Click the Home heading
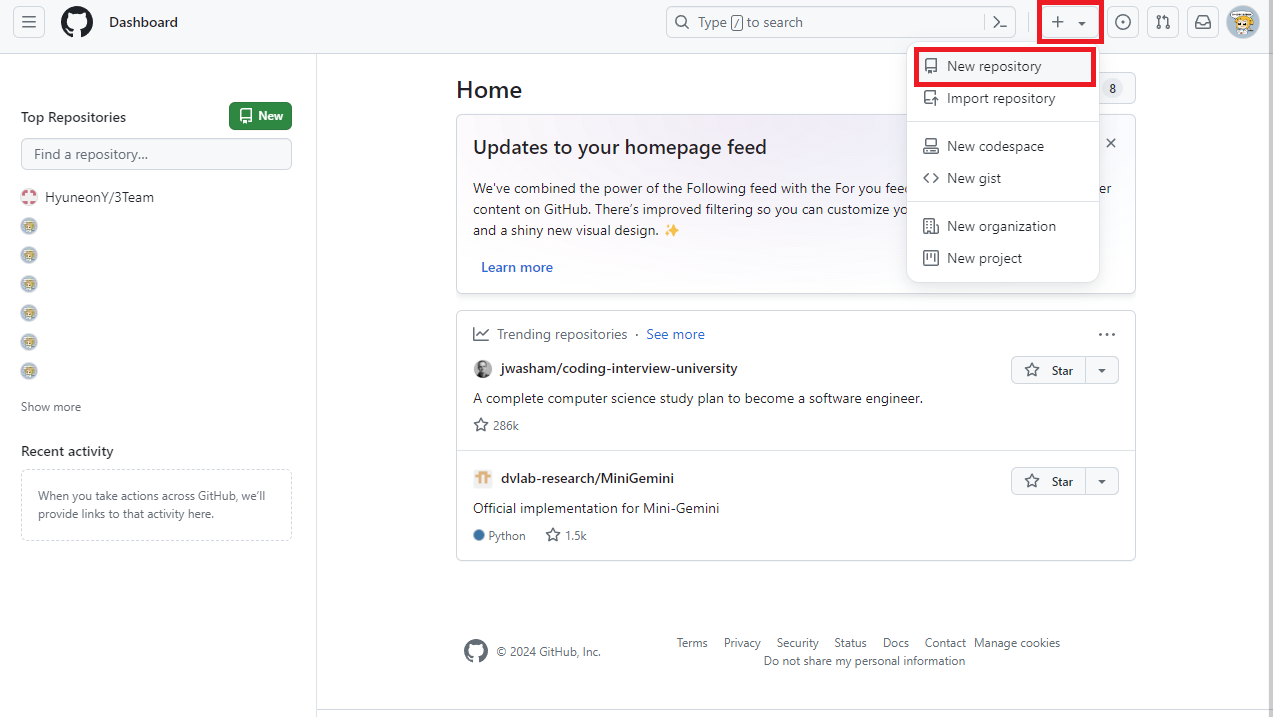The width and height of the screenshot is (1273, 717). [x=489, y=90]
